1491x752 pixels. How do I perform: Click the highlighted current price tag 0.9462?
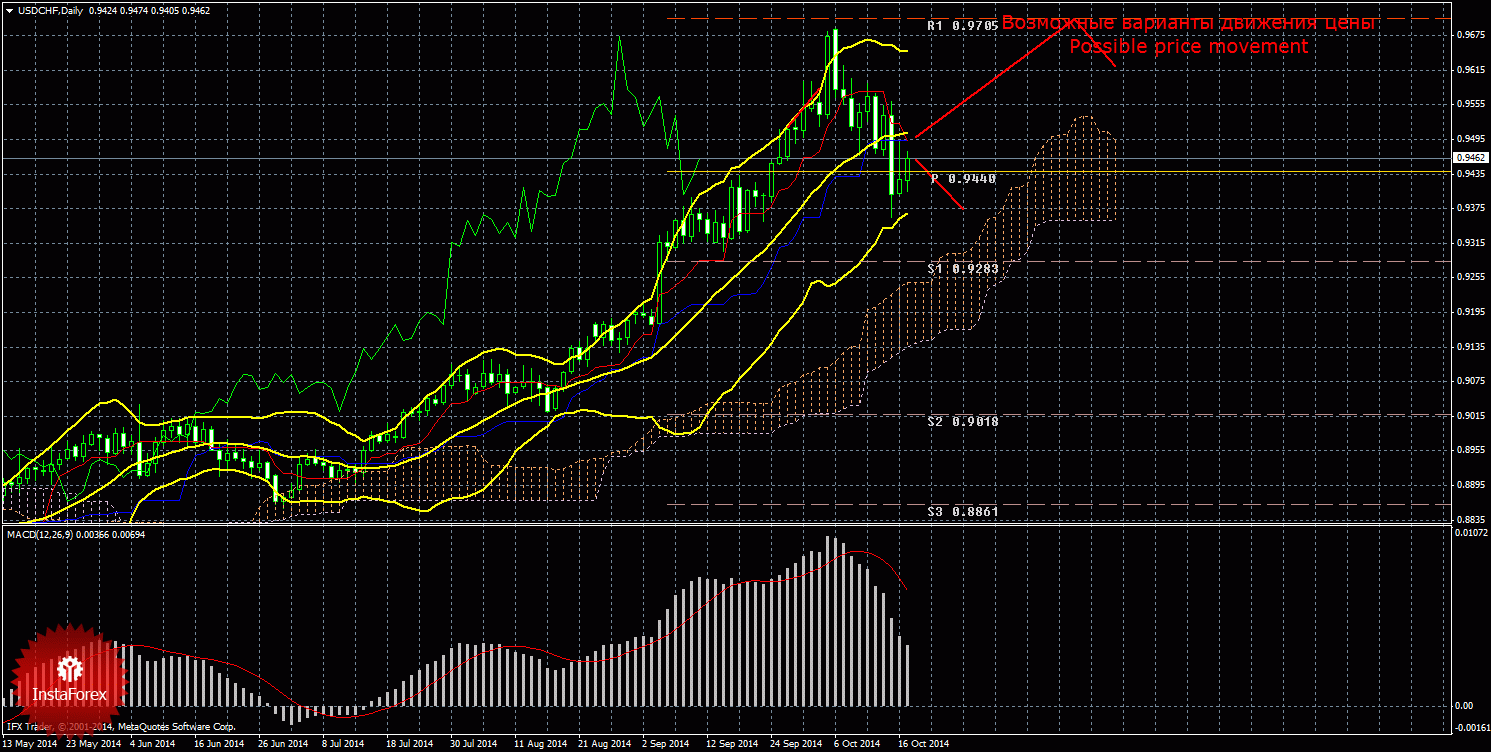coord(1471,158)
